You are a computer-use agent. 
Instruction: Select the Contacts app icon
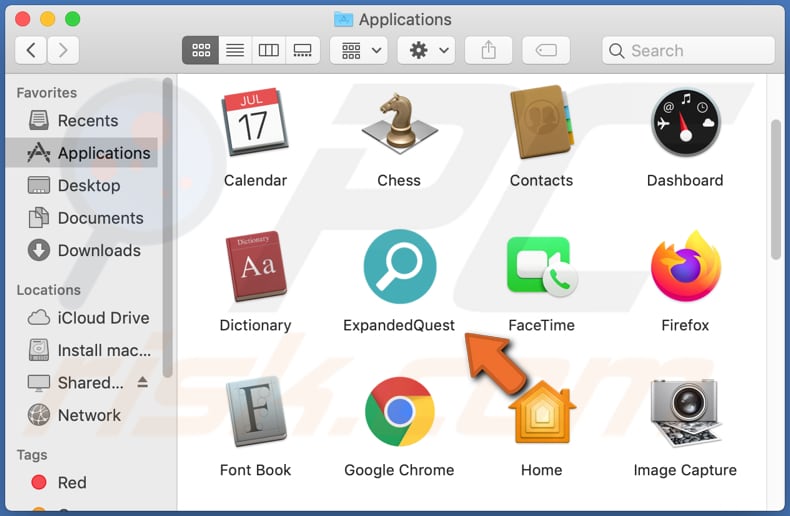click(x=542, y=122)
